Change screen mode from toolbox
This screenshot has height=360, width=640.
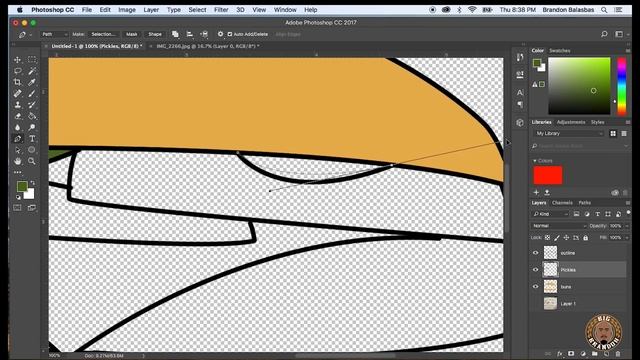(32, 208)
